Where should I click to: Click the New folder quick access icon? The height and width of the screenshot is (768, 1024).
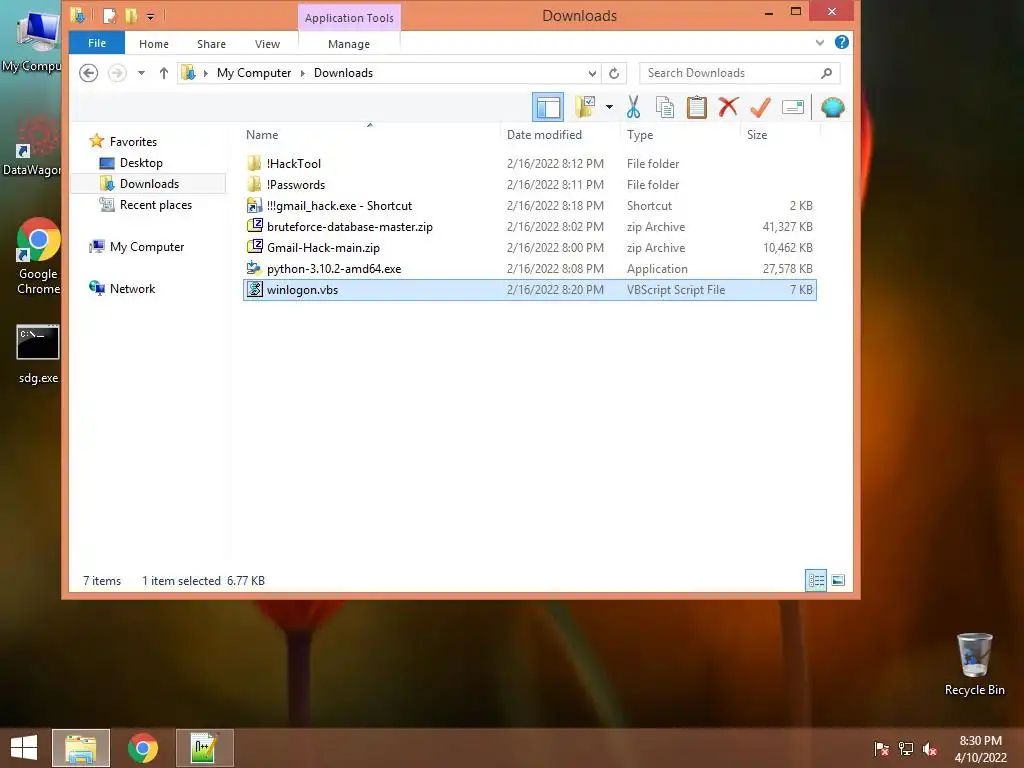coord(131,16)
